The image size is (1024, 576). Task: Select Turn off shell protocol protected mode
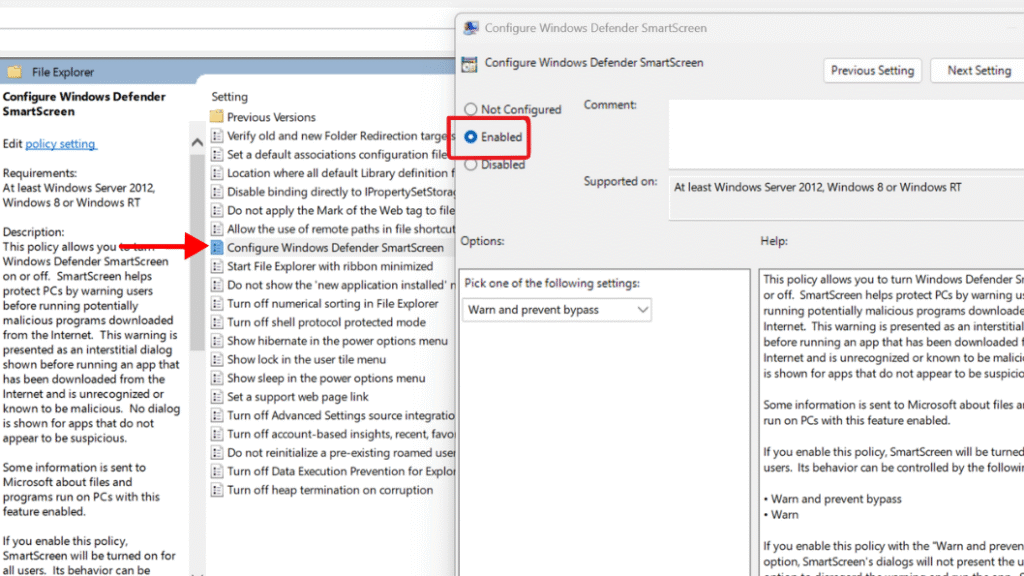326,322
